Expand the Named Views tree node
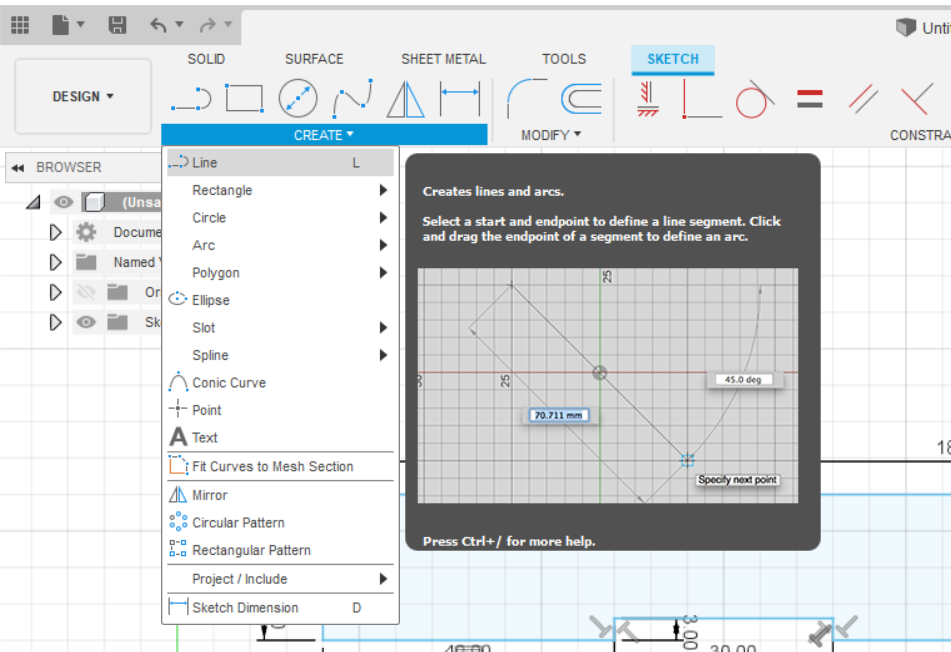Screen dimensions: 951x652 pos(55,262)
